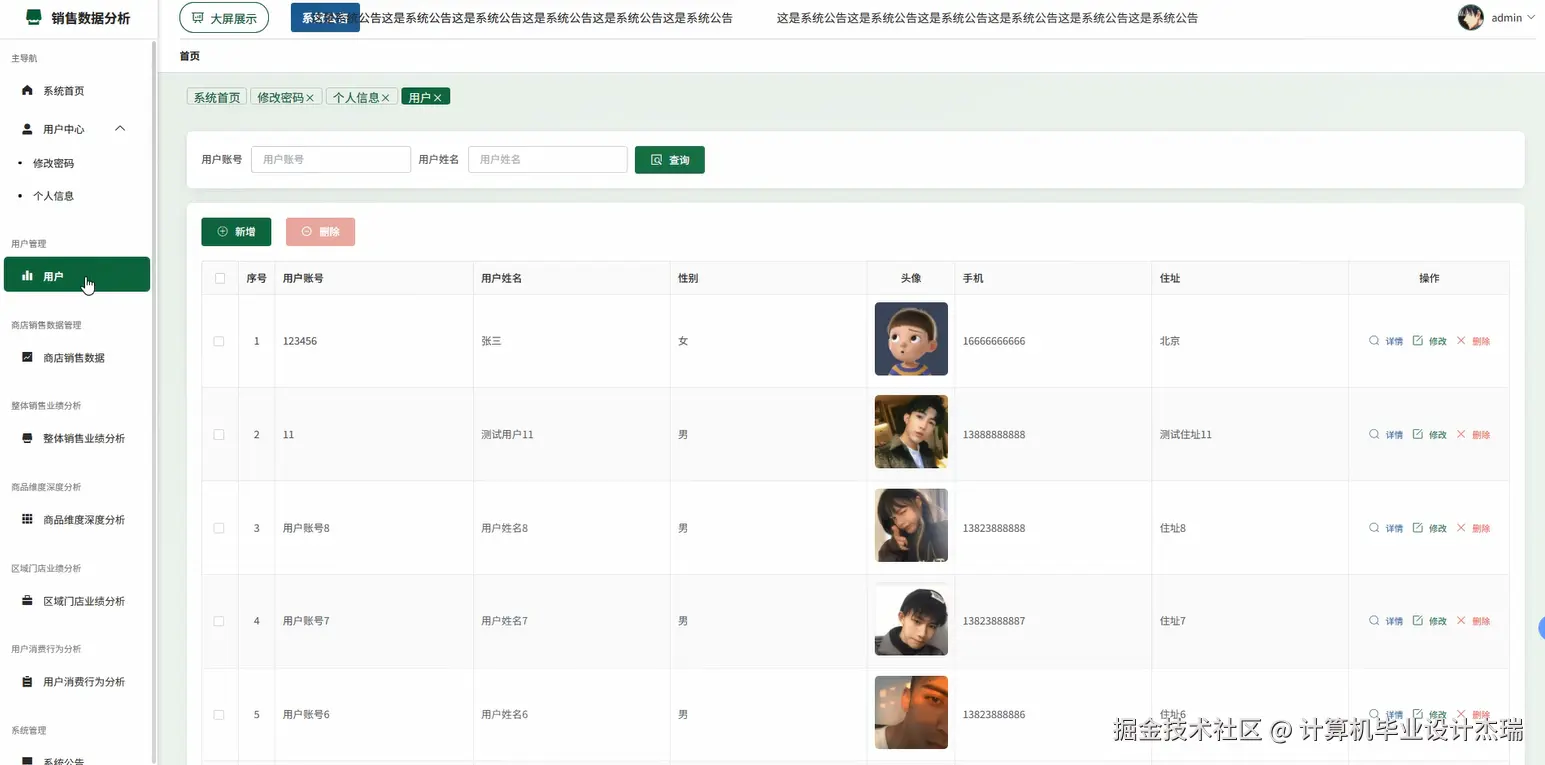Click the chart icon beside 商店销售数据
This screenshot has width=1545, height=765.
point(27,357)
